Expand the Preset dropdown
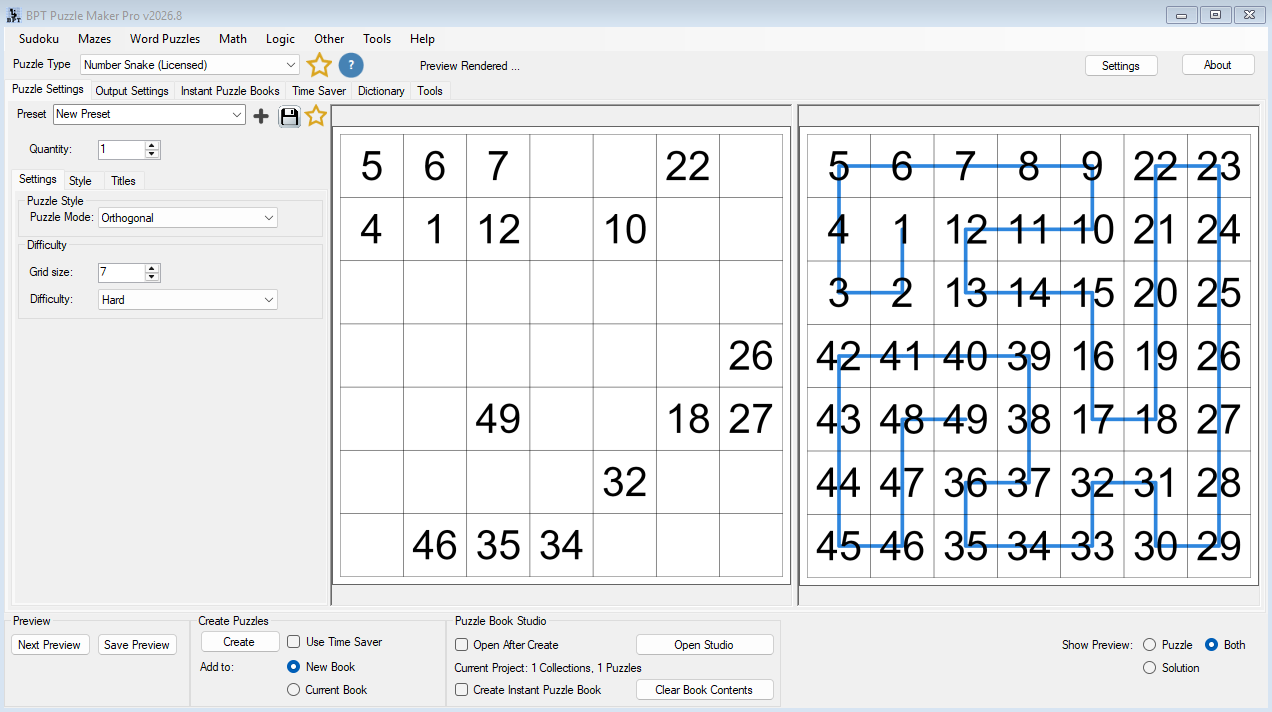 [x=149, y=115]
